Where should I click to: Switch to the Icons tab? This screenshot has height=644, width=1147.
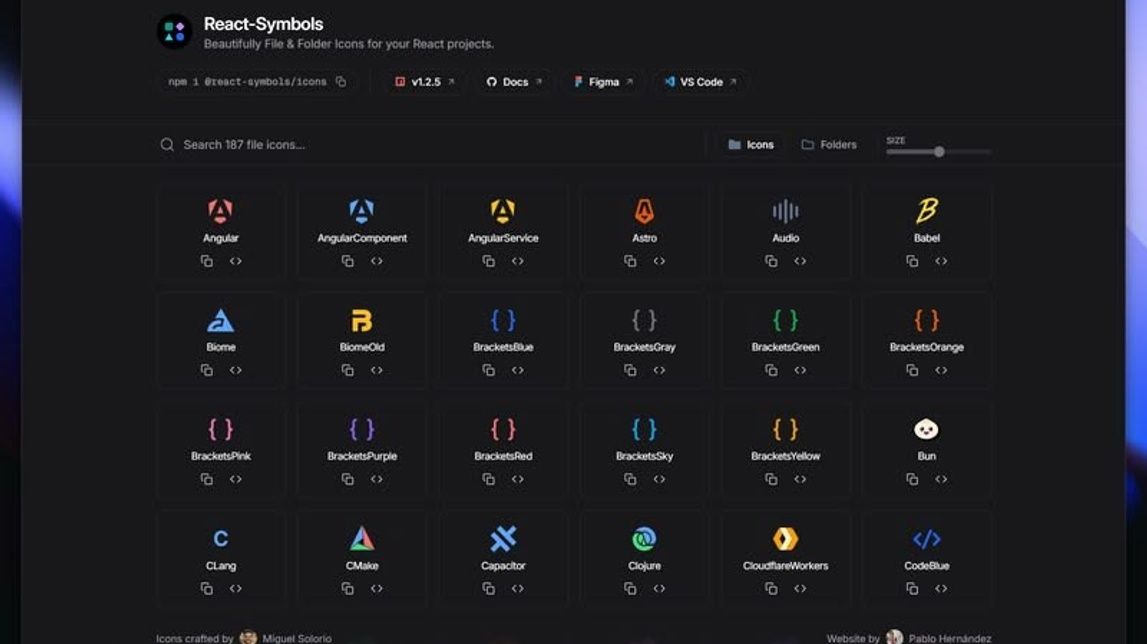pyautogui.click(x=751, y=144)
